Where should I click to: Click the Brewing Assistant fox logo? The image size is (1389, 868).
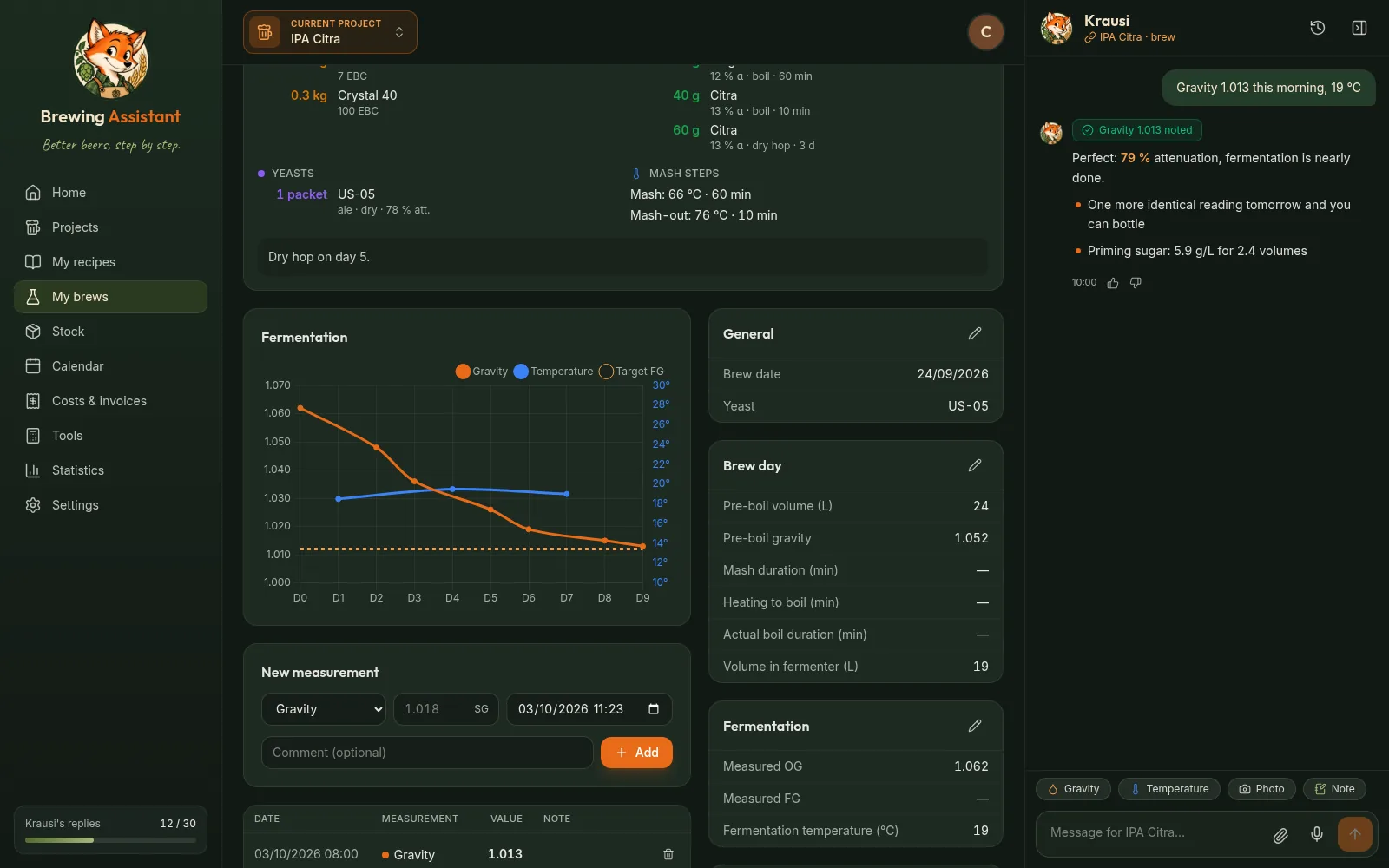[111, 58]
